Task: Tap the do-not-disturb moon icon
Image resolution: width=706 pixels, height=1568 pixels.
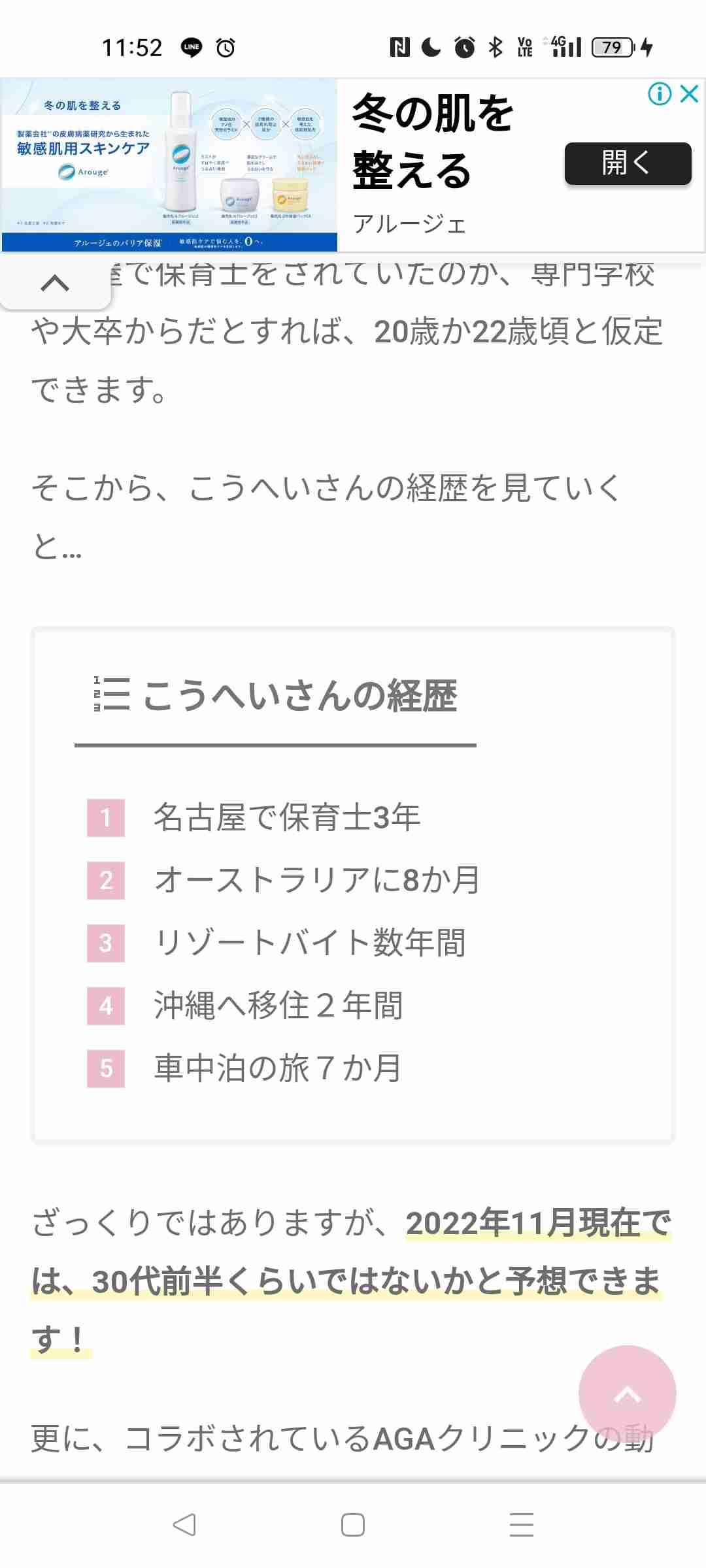Action: click(431, 47)
